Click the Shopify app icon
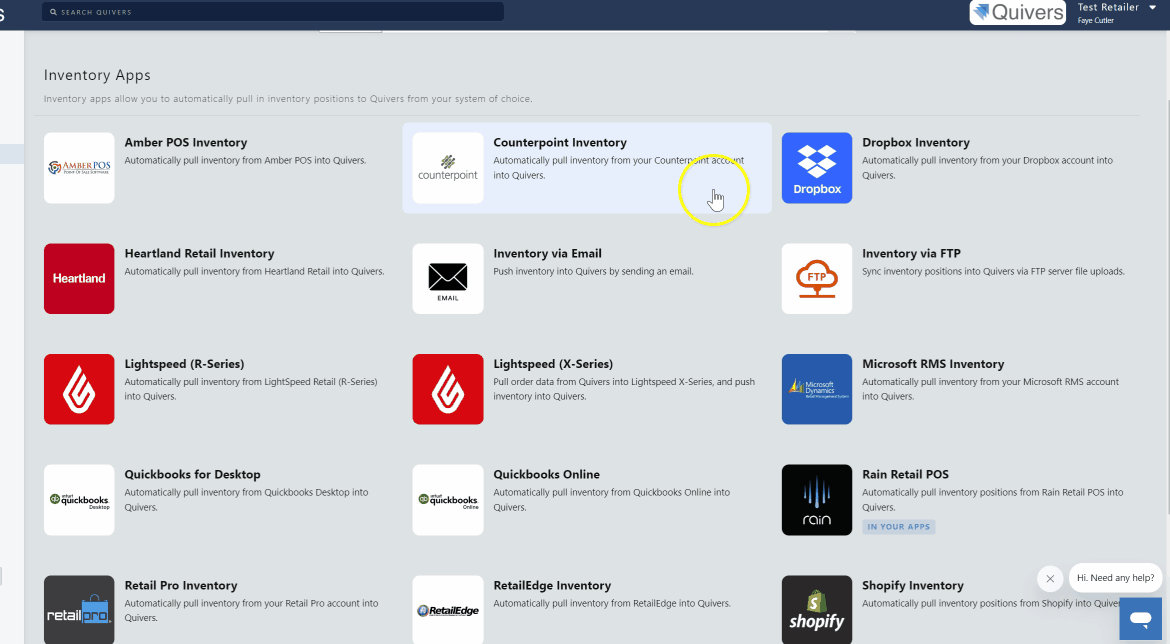The width and height of the screenshot is (1170, 644). pyautogui.click(x=817, y=610)
